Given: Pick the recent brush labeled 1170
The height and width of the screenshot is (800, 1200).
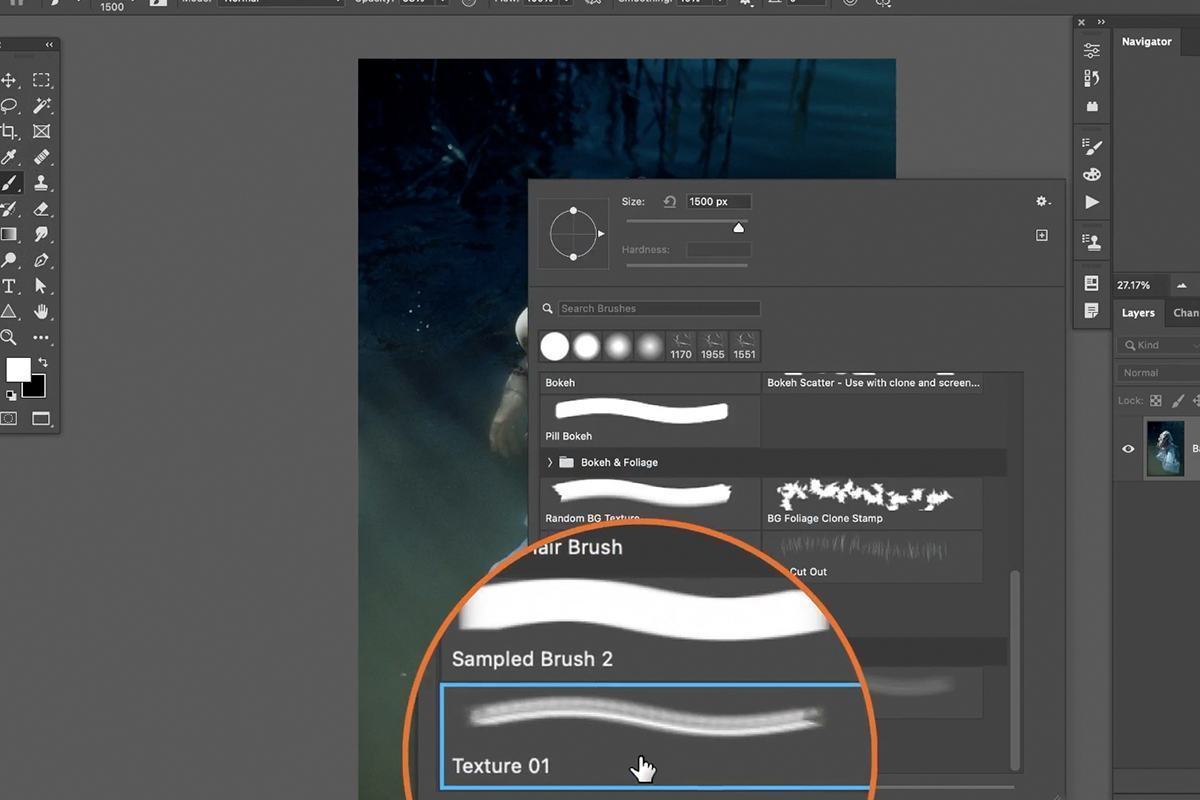Looking at the screenshot, I should (681, 346).
